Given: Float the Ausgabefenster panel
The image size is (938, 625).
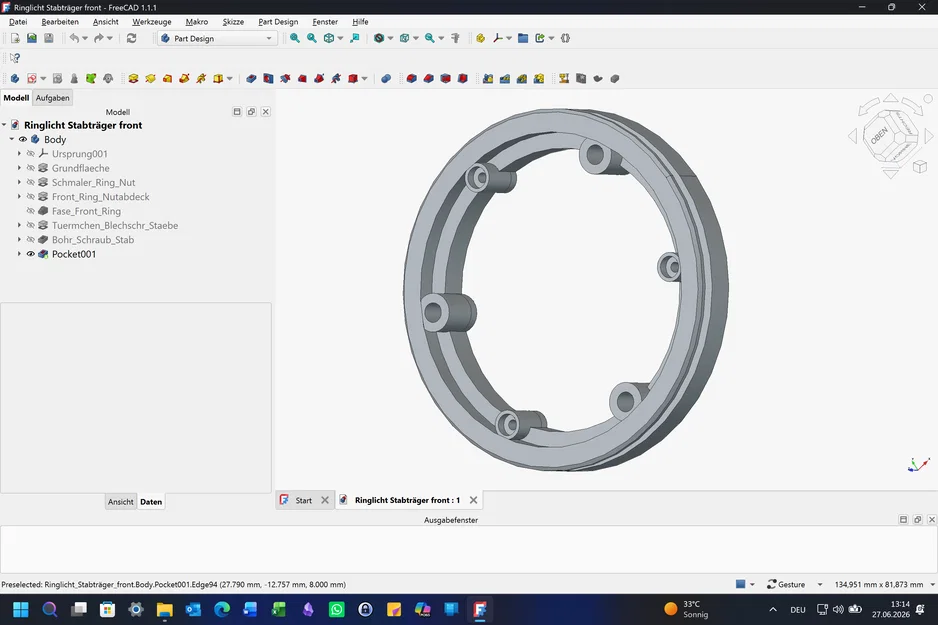Looking at the screenshot, I should pos(918,520).
